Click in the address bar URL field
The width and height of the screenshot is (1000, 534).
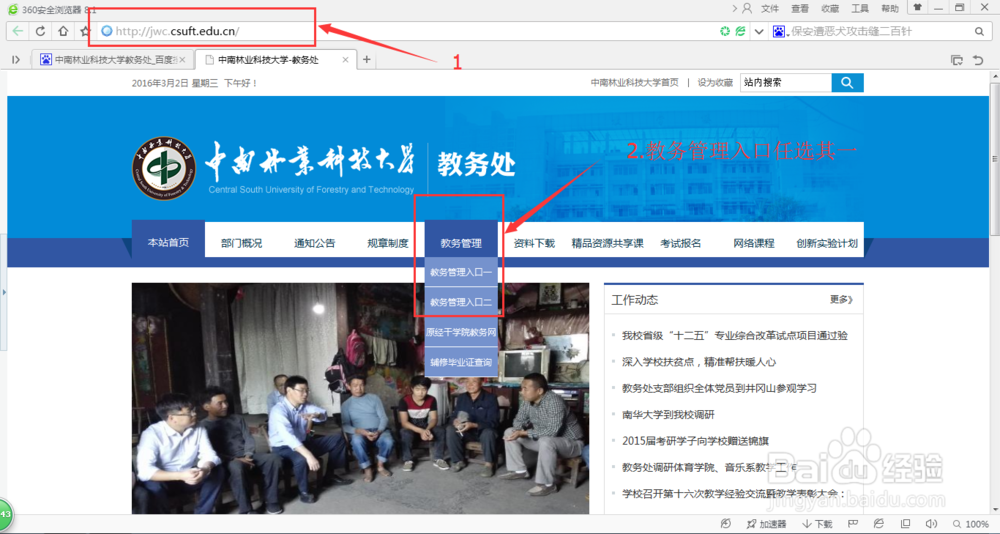(408, 31)
